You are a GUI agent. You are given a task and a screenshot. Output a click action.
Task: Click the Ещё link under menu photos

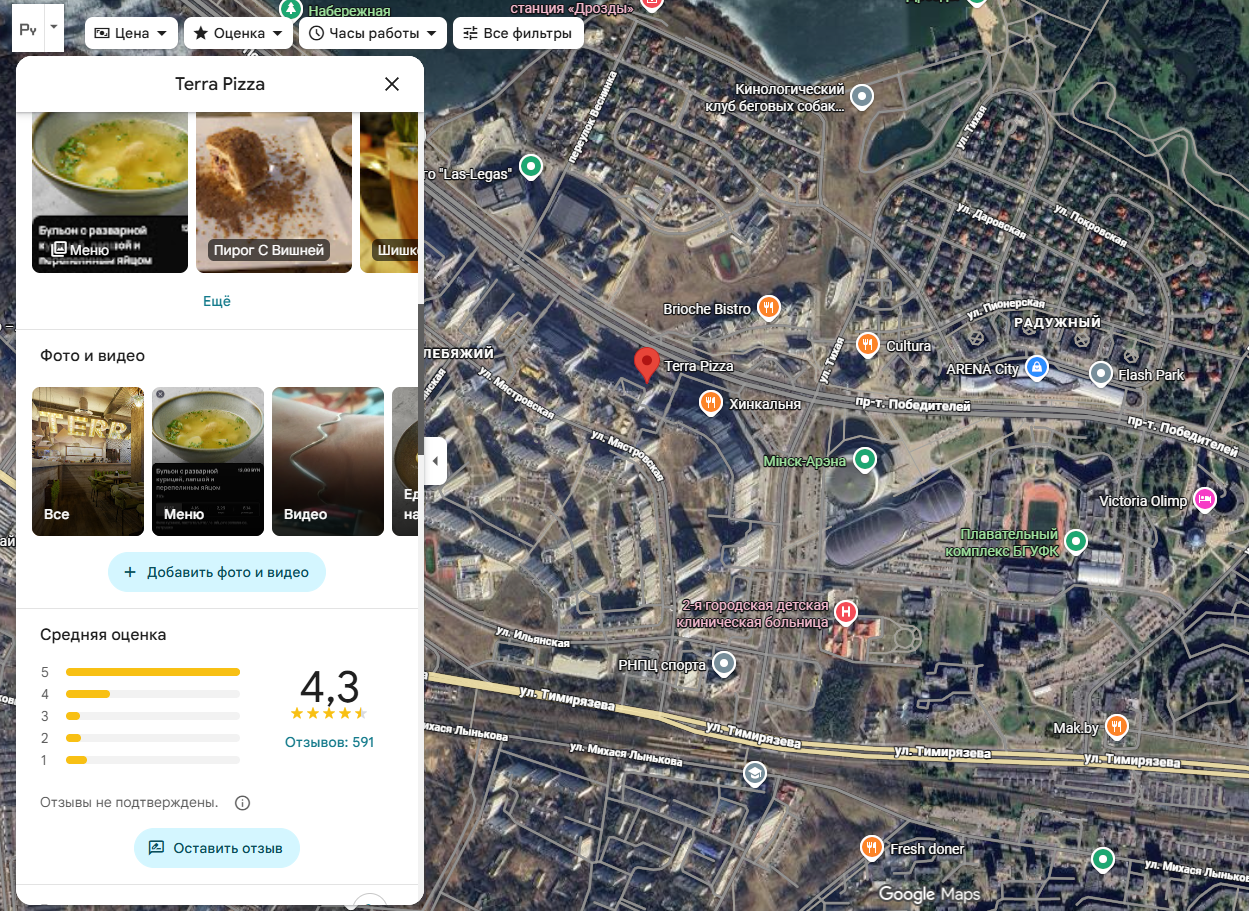[x=217, y=301]
